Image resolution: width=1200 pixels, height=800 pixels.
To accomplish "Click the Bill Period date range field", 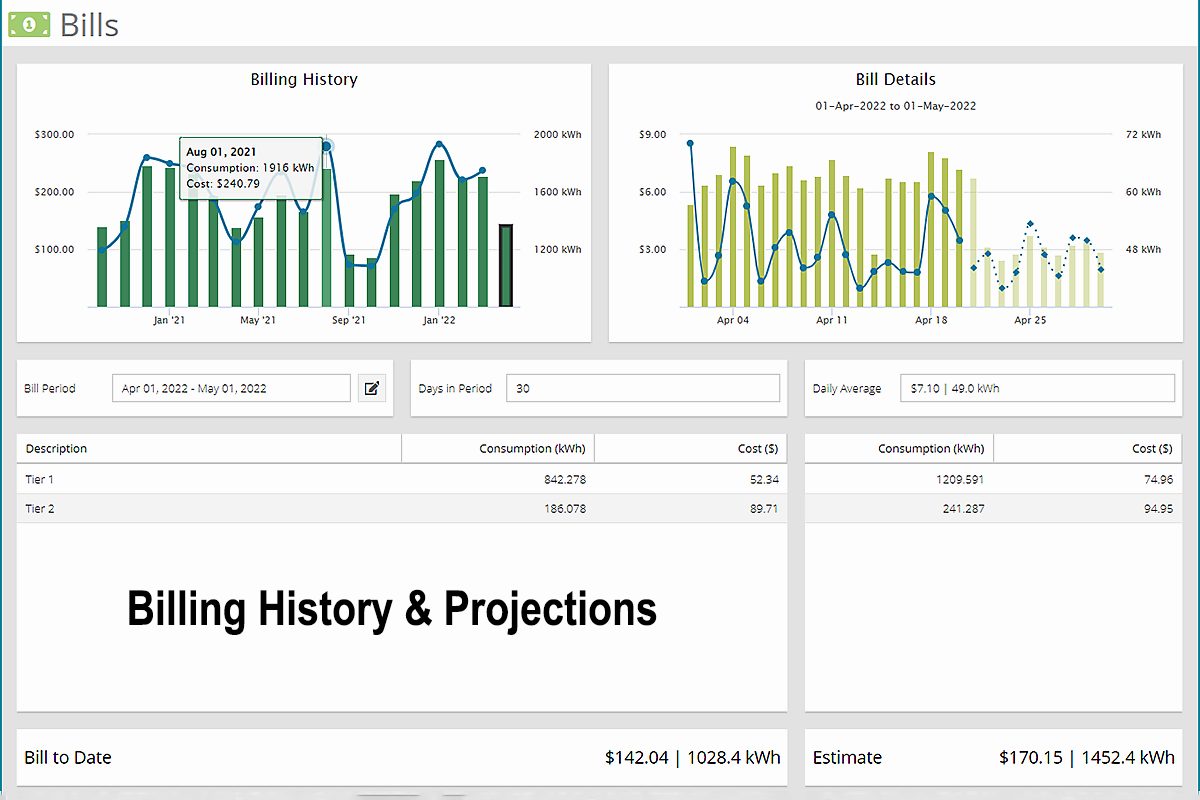I will click(x=231, y=388).
